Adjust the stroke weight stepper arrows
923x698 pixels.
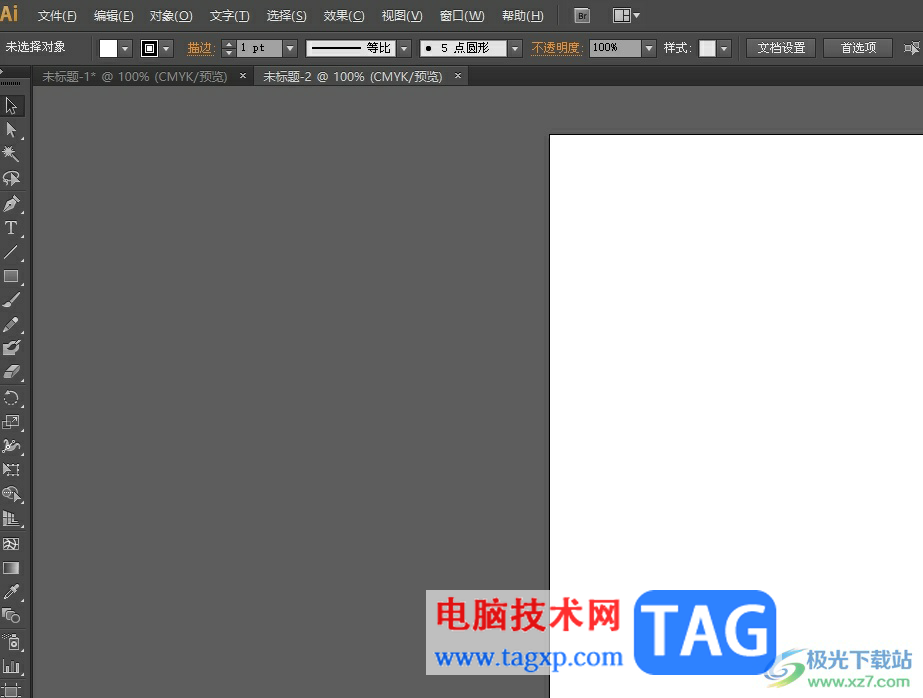(x=229, y=48)
